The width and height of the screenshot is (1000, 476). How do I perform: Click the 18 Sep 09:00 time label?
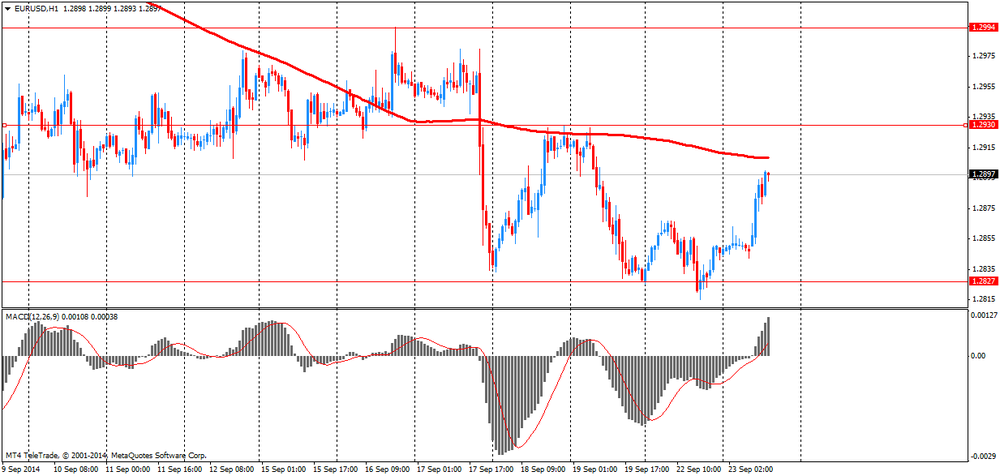[543, 469]
